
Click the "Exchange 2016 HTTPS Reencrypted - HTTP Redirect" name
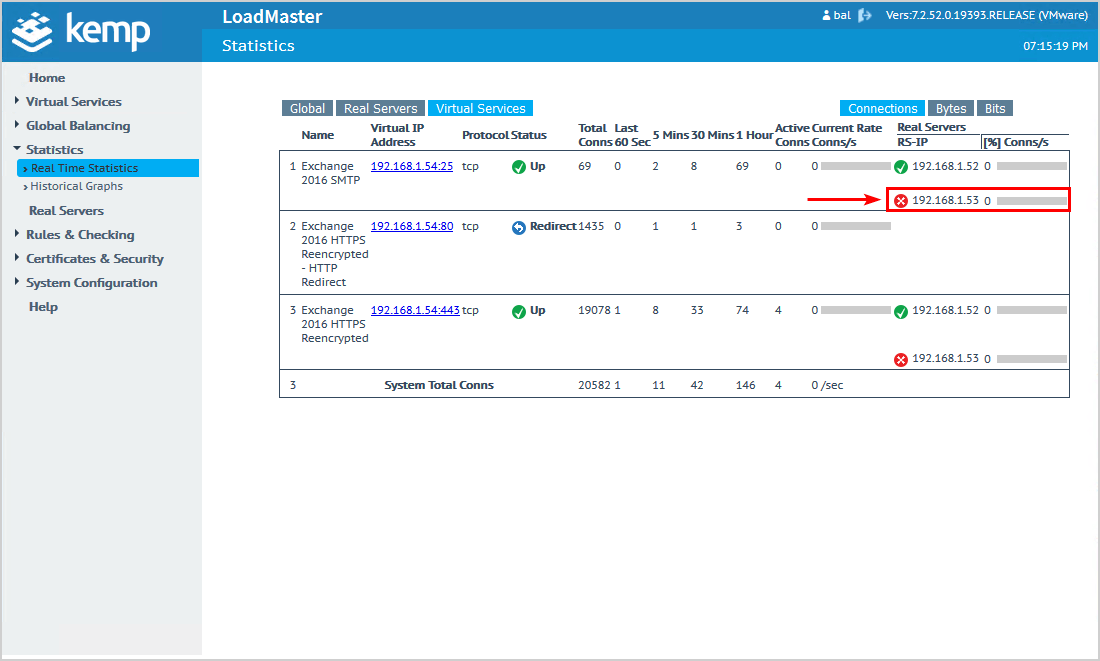(335, 254)
